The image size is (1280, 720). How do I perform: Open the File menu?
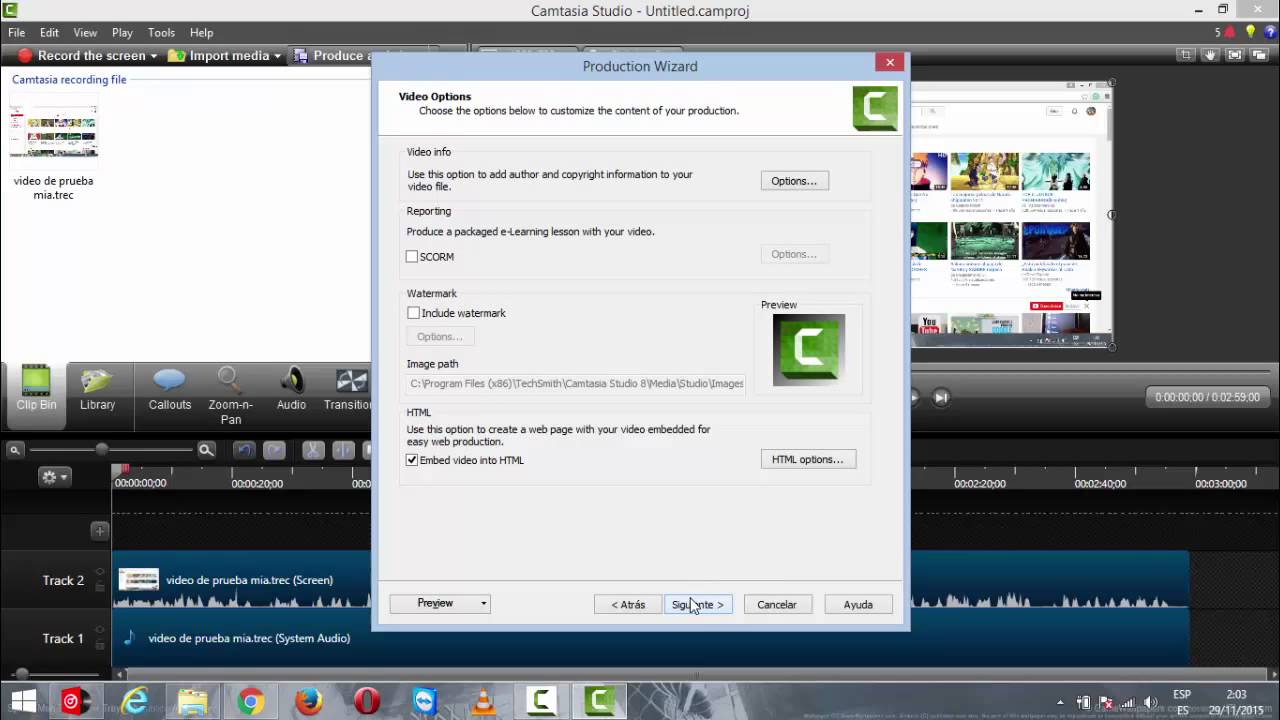click(x=17, y=33)
